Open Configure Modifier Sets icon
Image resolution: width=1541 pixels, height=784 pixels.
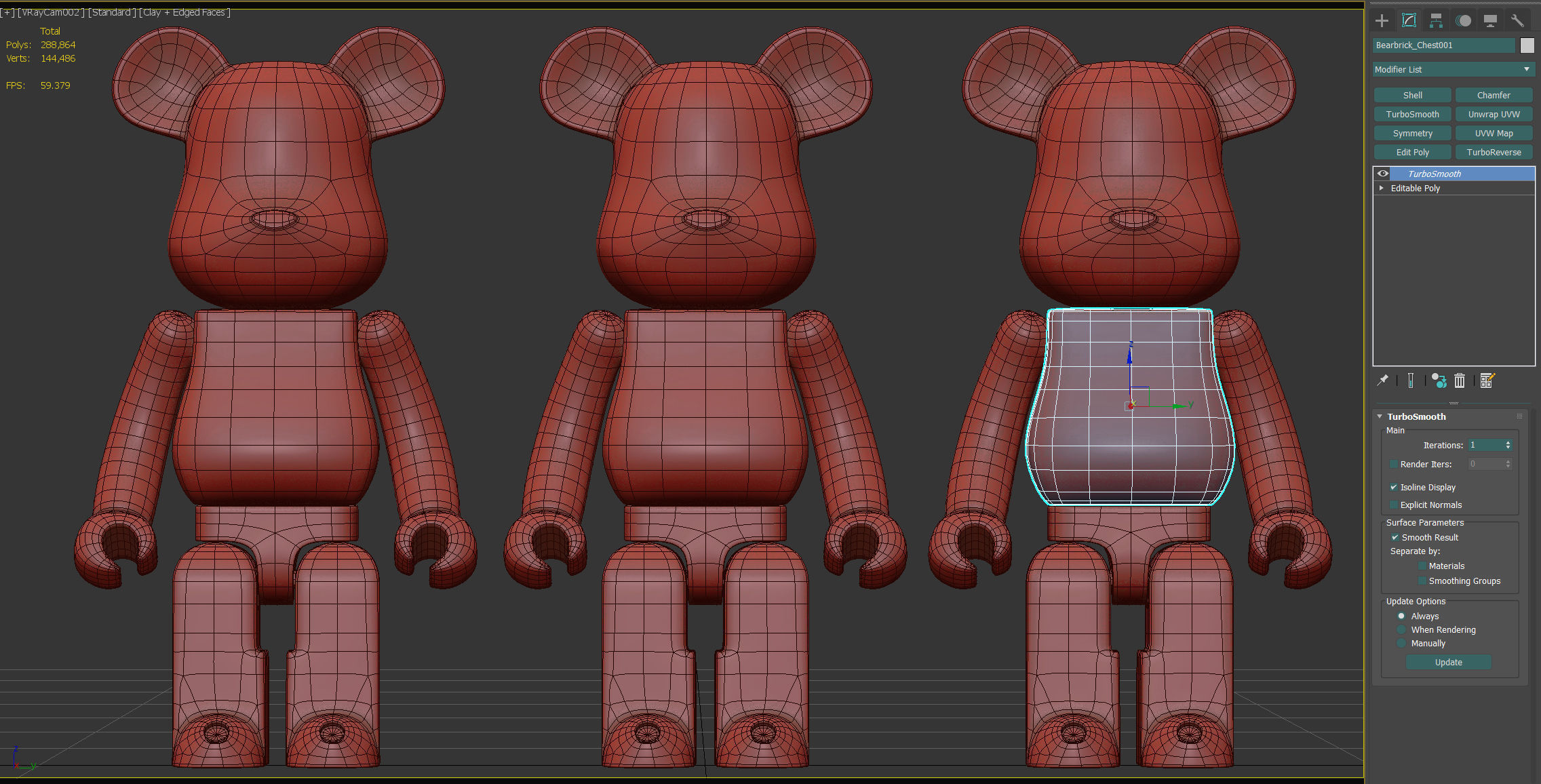click(1487, 380)
